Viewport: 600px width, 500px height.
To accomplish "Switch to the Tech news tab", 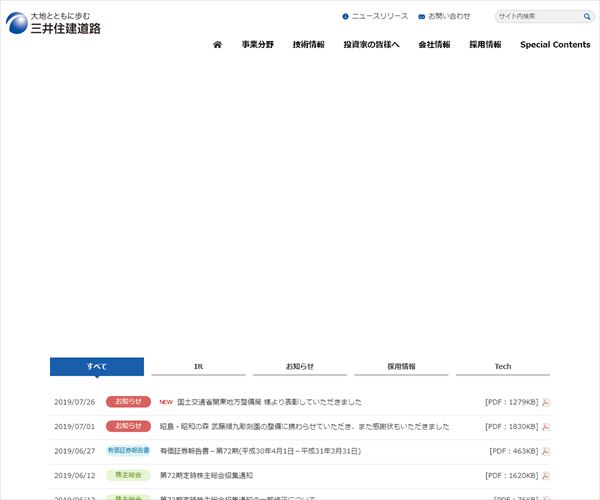I will 502,367.
